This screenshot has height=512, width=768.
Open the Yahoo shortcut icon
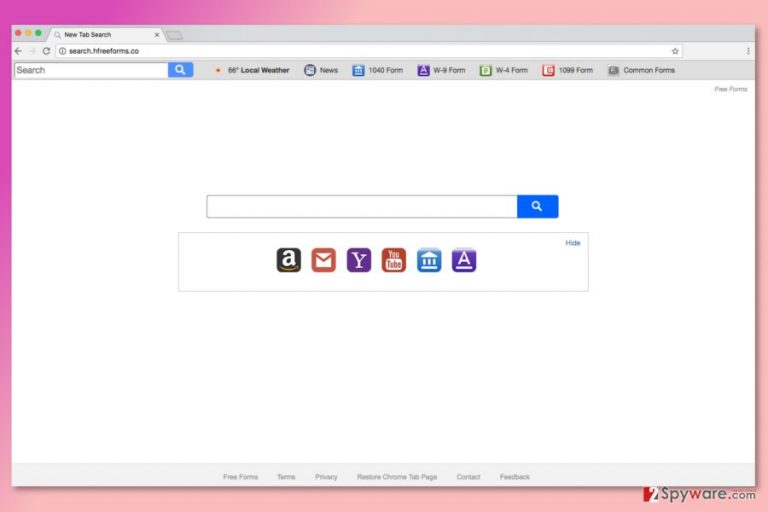[x=359, y=260]
